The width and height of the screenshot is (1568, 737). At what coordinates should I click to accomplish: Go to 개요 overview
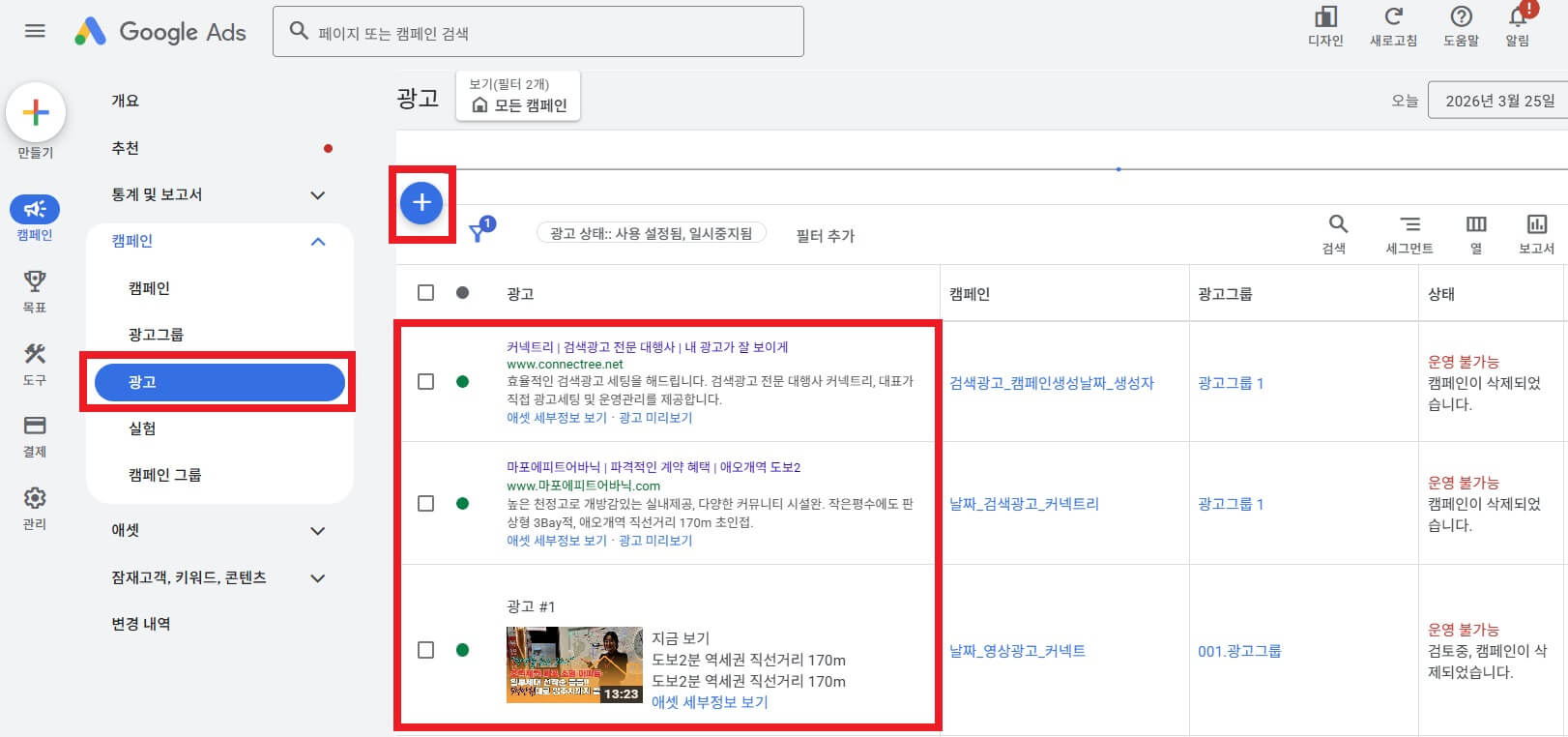tap(126, 101)
